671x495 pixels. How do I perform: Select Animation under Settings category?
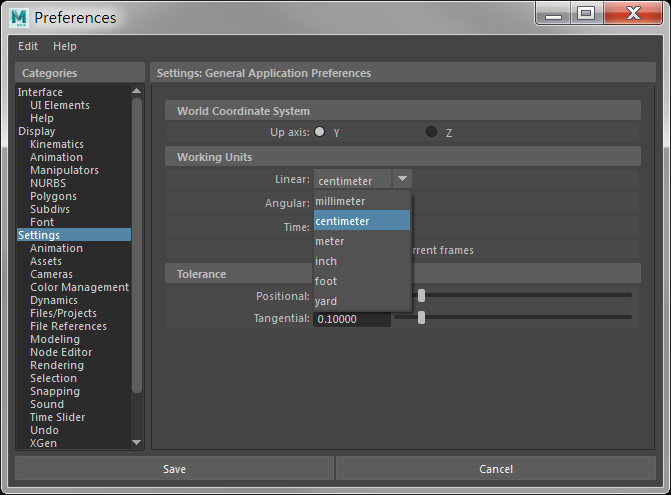[56, 248]
